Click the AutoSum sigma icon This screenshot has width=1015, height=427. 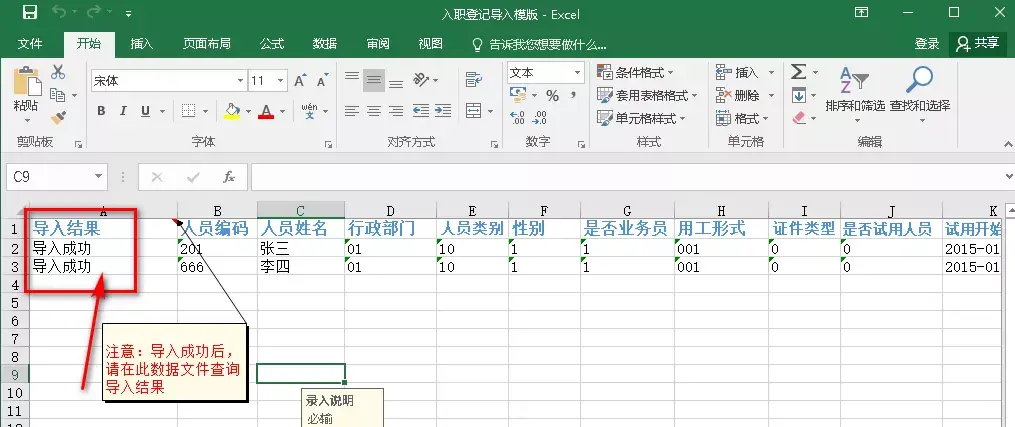799,72
